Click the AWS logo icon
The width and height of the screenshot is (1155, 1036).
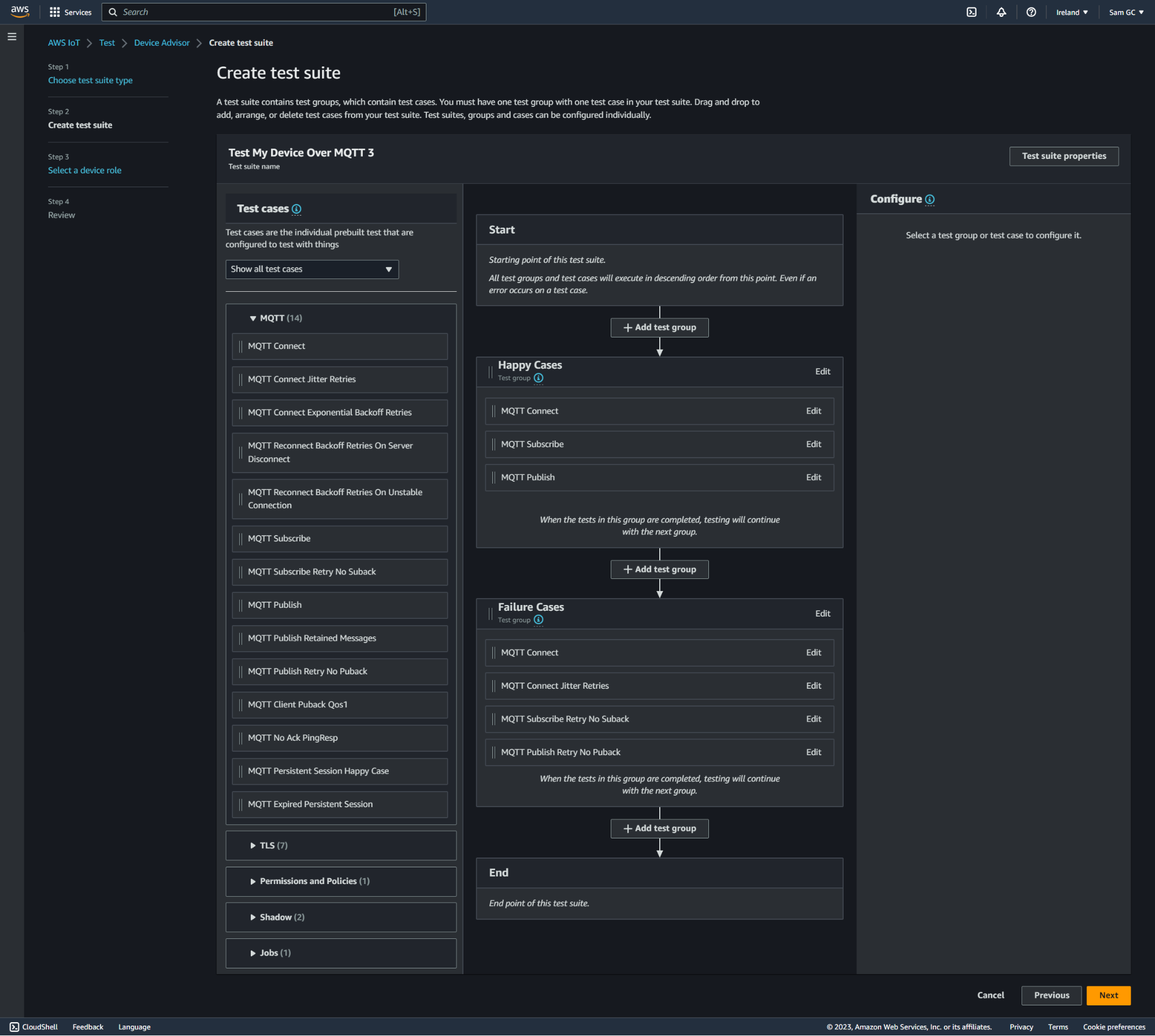click(20, 12)
